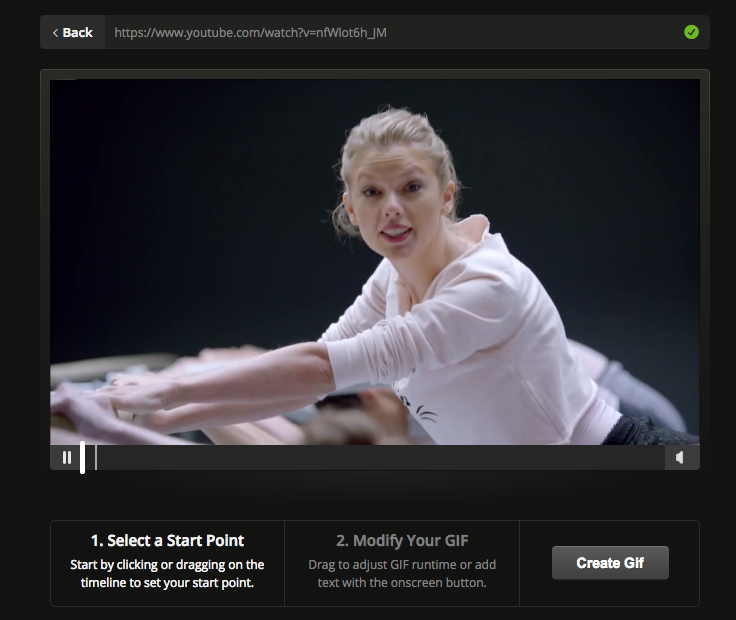Image resolution: width=736 pixels, height=620 pixels.
Task: Select the "1. Select a Start Point" step
Action: tap(167, 541)
